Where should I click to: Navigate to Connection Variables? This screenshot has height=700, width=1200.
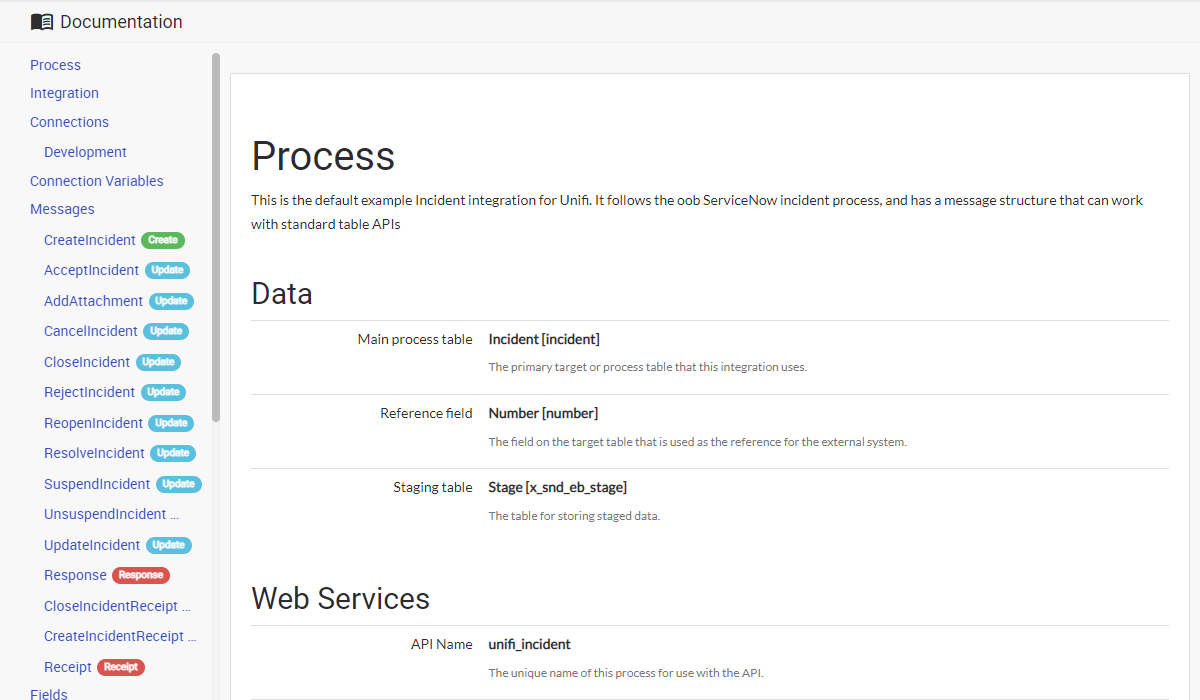coord(96,181)
